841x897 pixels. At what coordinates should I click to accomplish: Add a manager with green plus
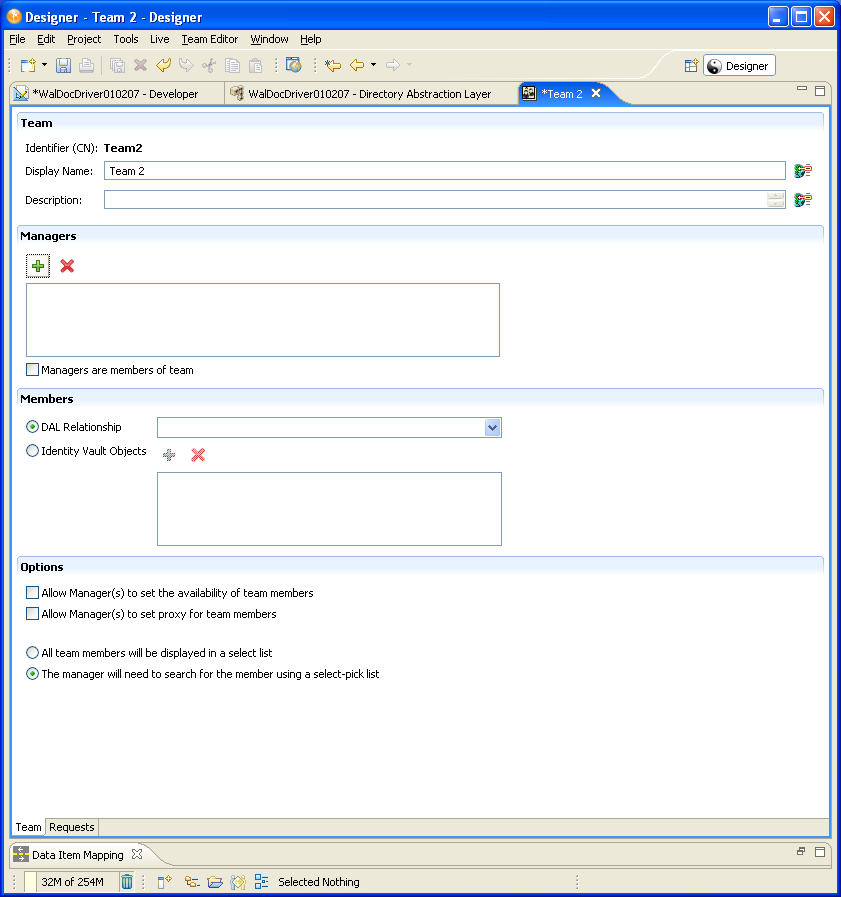click(x=38, y=266)
